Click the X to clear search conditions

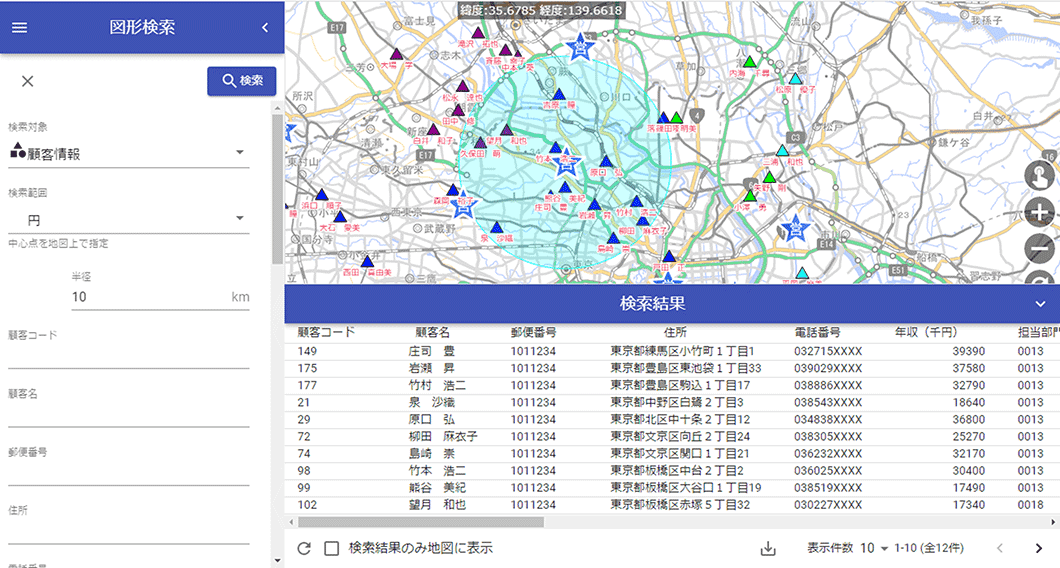pos(28,82)
